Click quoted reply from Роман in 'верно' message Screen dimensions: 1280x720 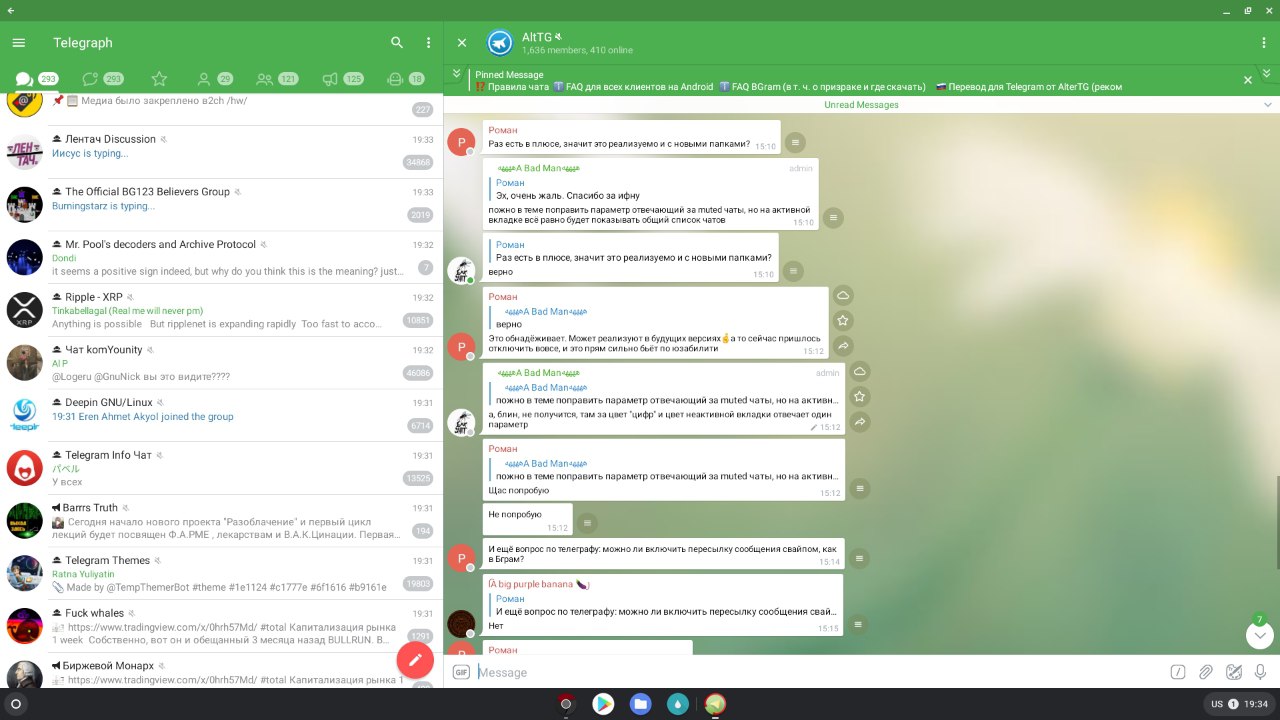[x=631, y=251]
